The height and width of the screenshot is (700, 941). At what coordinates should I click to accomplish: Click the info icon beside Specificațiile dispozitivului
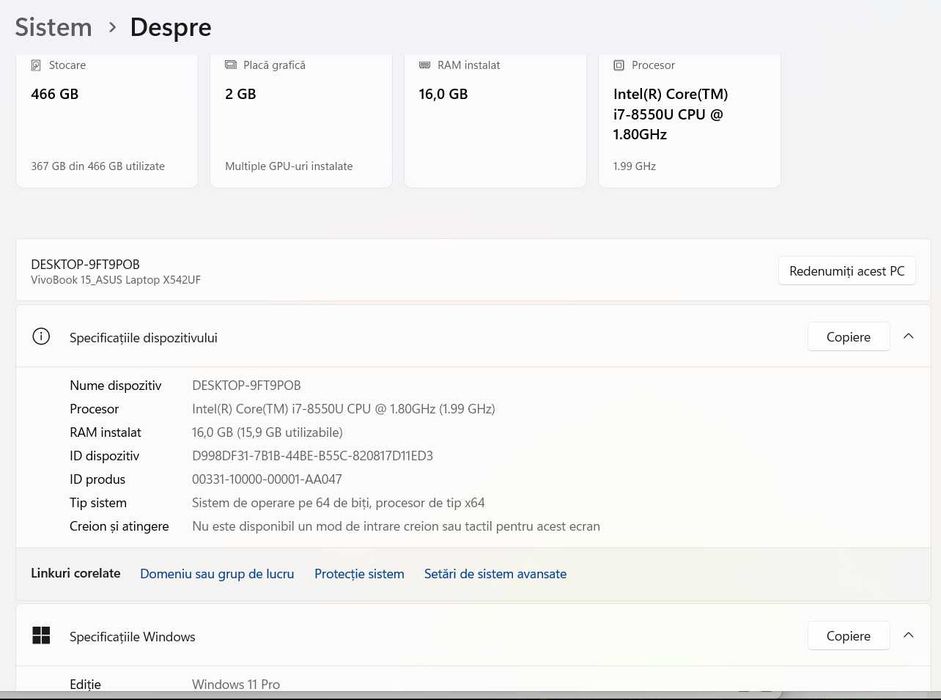[41, 337]
